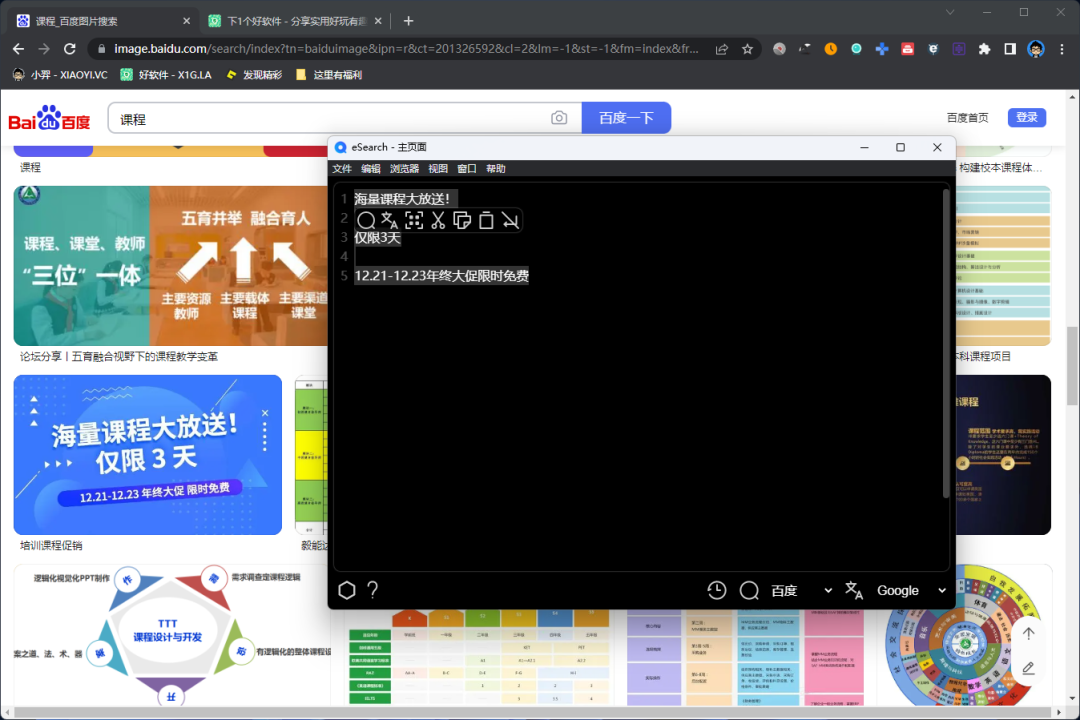Open the 登录 login button

click(1026, 117)
